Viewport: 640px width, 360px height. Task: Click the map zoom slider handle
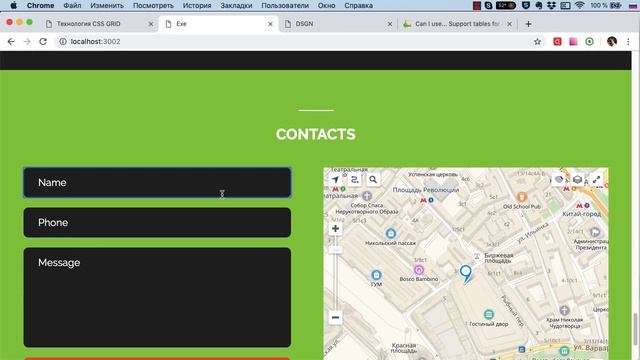click(x=335, y=249)
